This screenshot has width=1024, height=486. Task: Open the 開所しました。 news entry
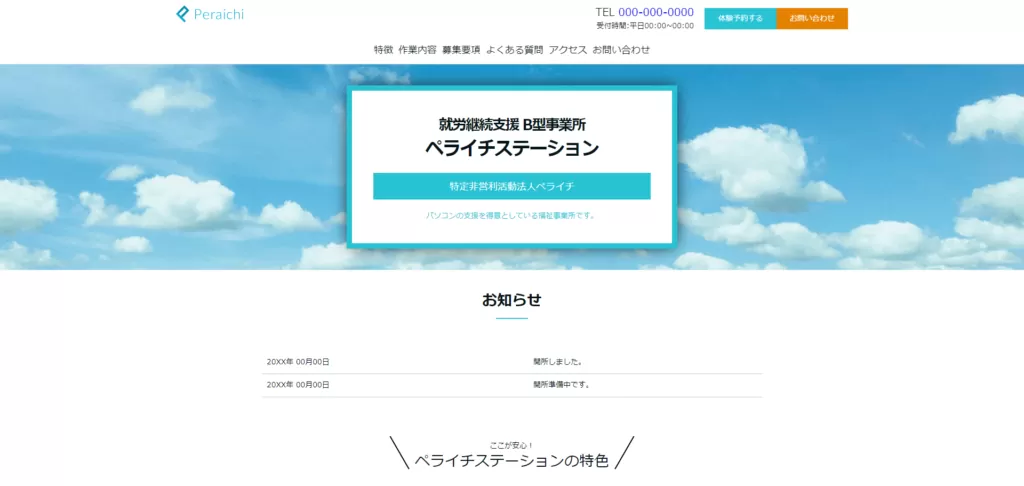[x=558, y=362]
